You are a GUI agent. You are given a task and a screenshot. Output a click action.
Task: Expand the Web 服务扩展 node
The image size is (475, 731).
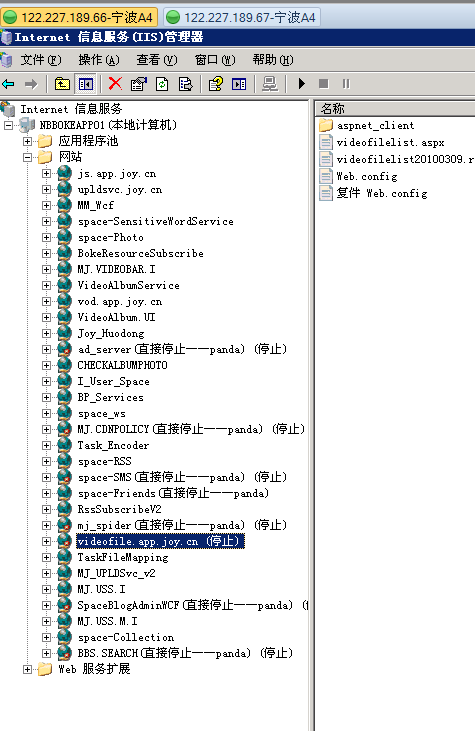pyautogui.click(x=28, y=669)
